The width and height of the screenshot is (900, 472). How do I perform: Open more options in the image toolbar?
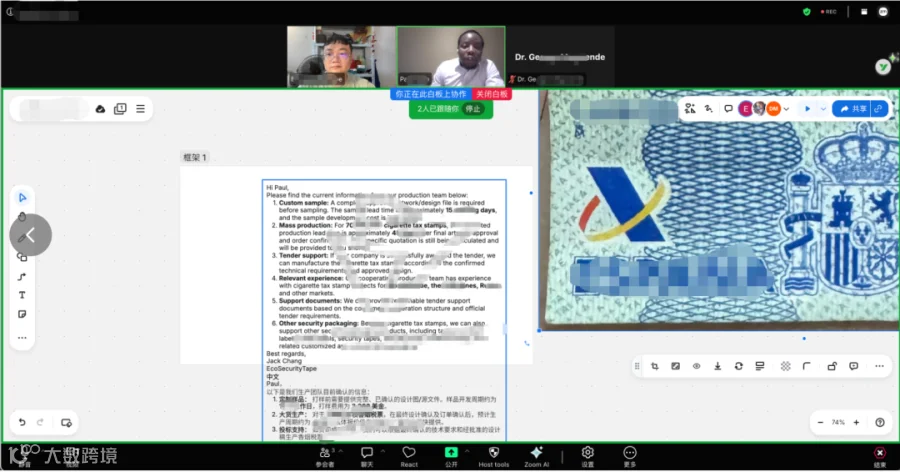coord(879,366)
